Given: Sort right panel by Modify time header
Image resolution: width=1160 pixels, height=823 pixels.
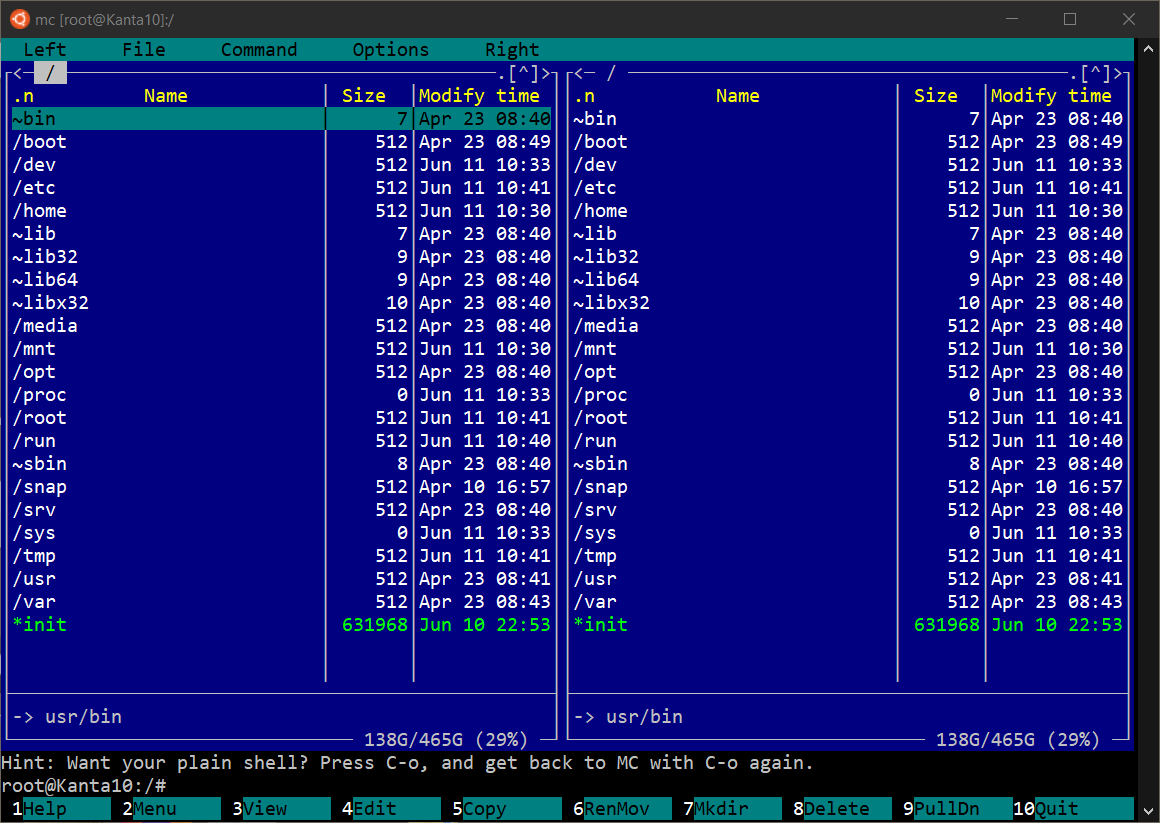Looking at the screenshot, I should [1051, 96].
